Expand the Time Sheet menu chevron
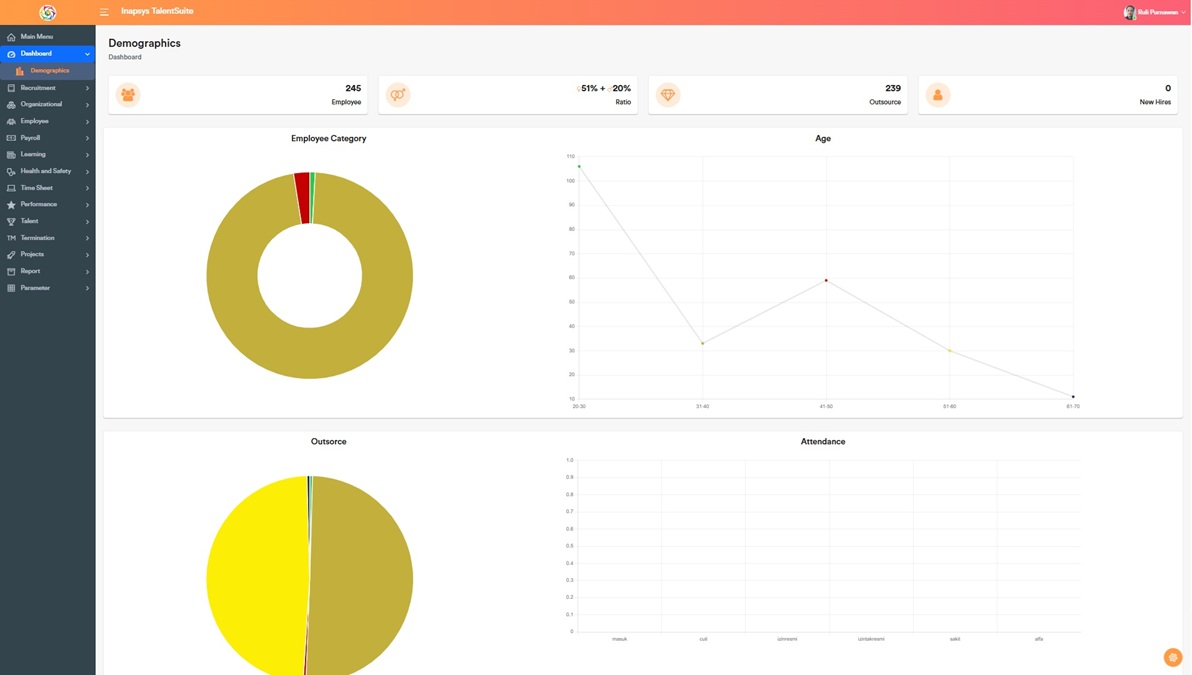Viewport: 1192px width, 675px height. pyautogui.click(x=87, y=189)
